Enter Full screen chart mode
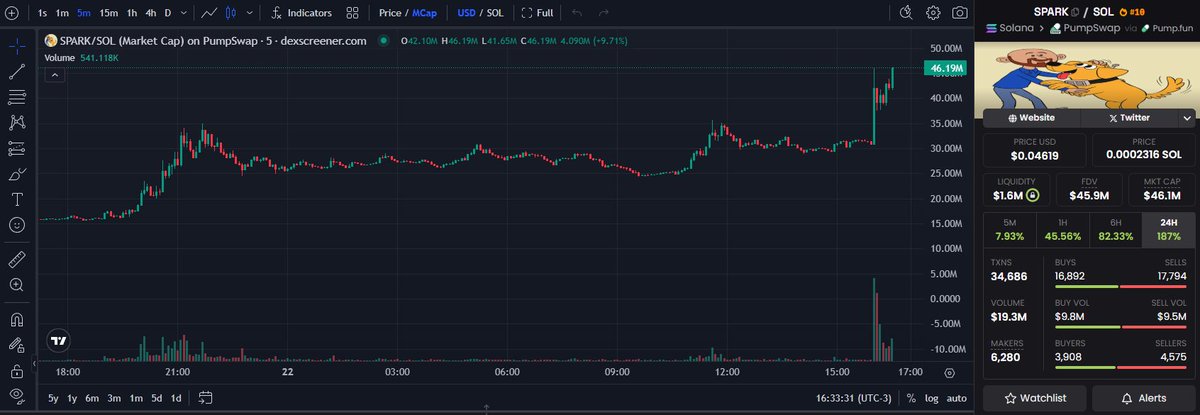This screenshot has width=1200, height=415. [x=538, y=13]
